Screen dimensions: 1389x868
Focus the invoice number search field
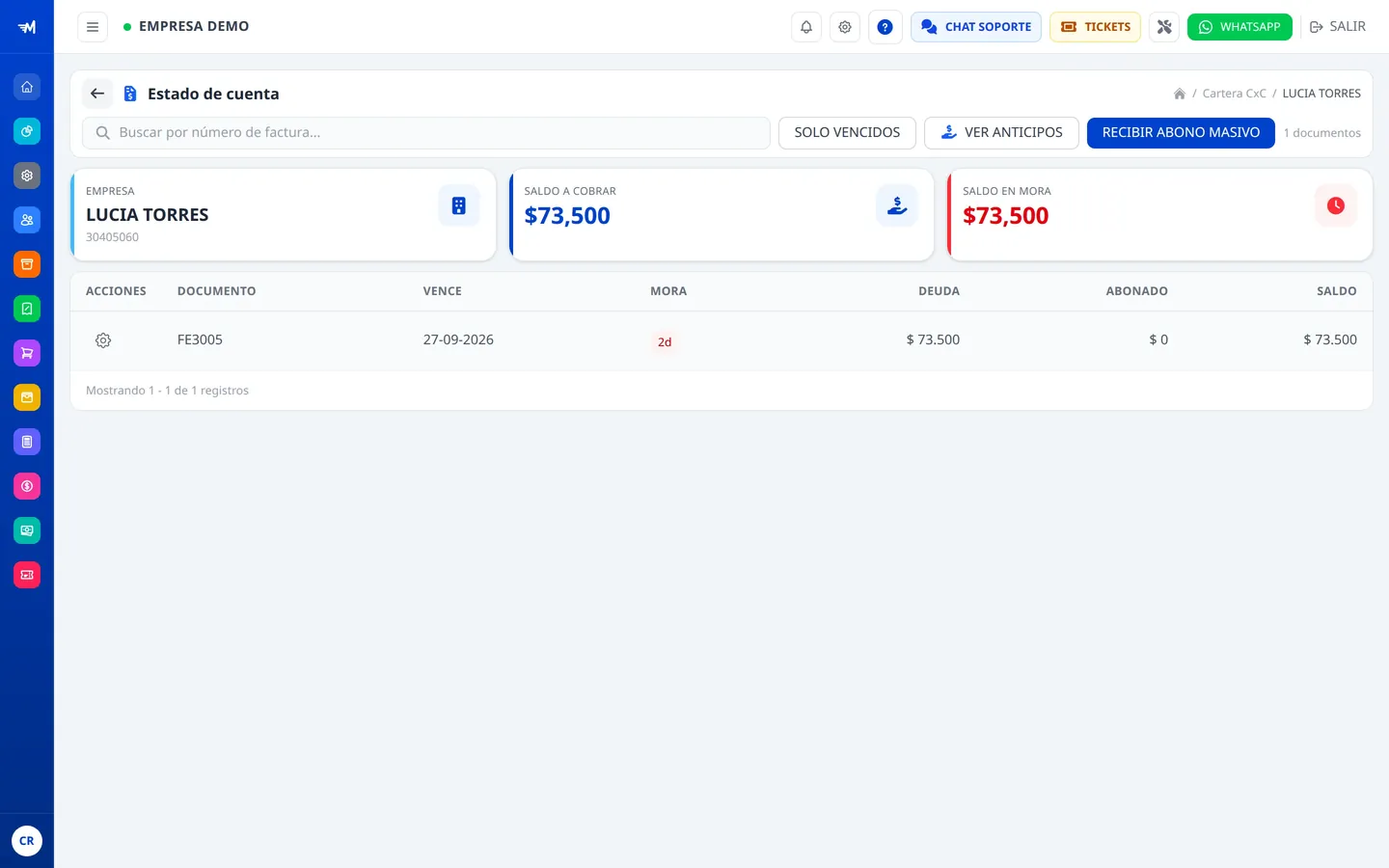[x=426, y=133]
